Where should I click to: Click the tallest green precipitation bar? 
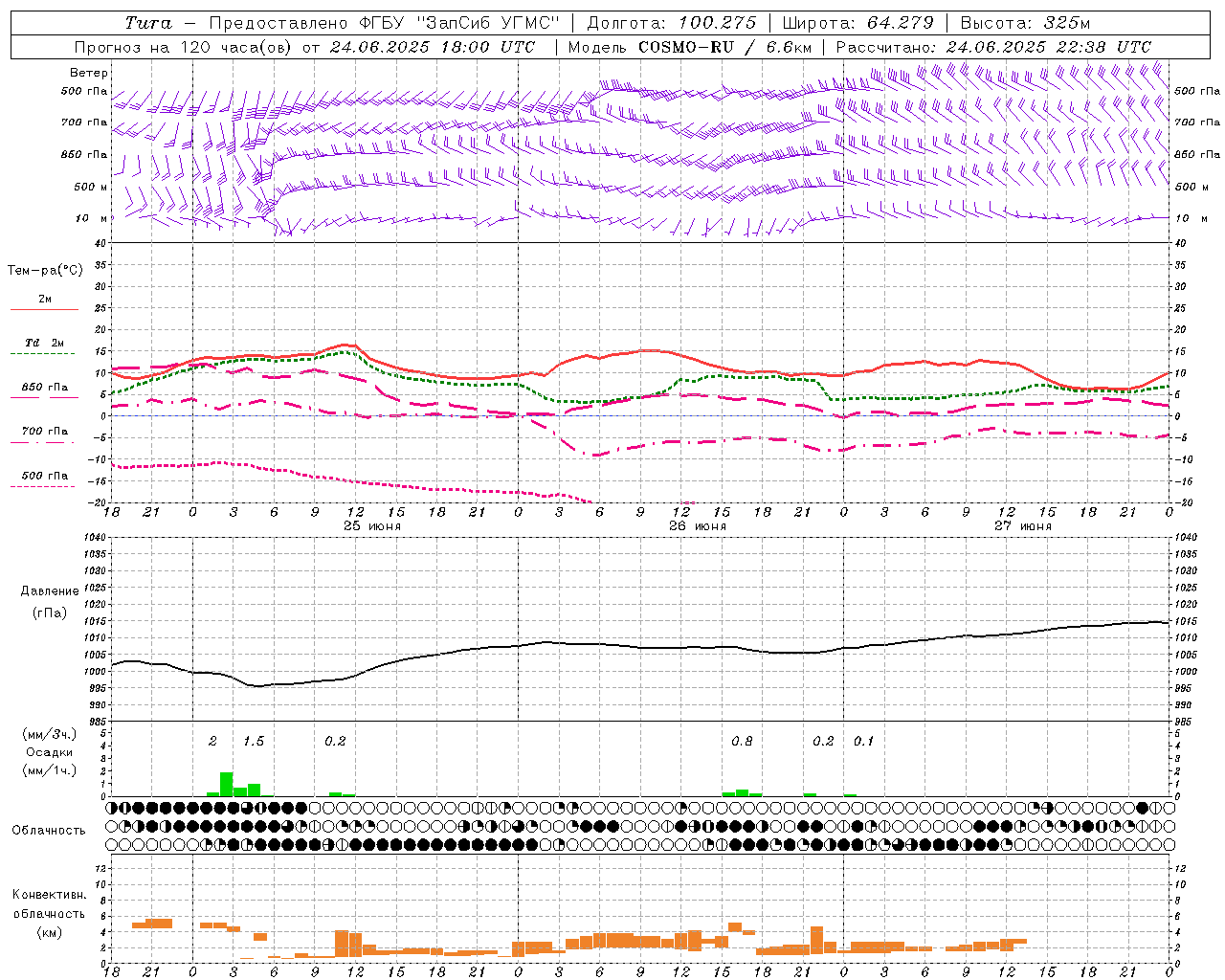pyautogui.click(x=227, y=784)
